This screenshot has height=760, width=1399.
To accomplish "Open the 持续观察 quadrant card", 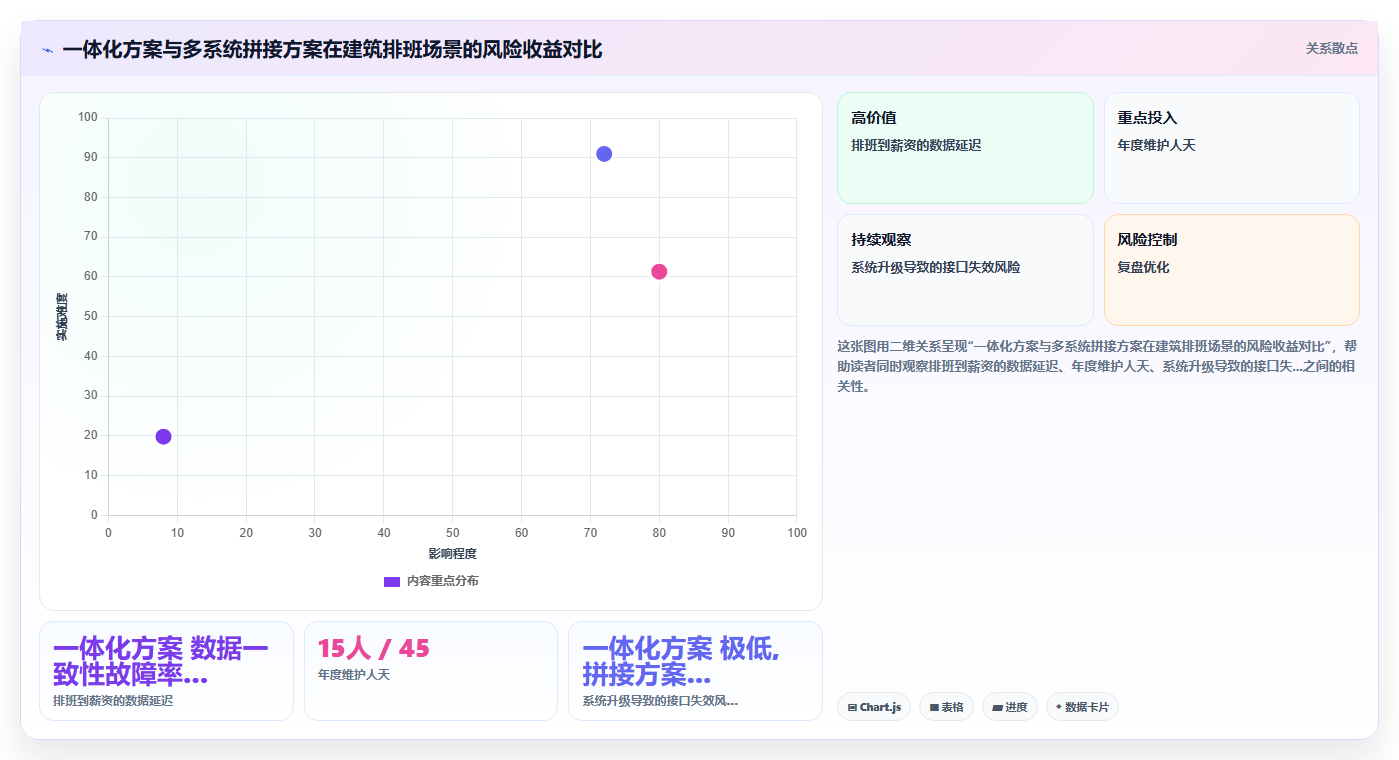I will (x=965, y=270).
